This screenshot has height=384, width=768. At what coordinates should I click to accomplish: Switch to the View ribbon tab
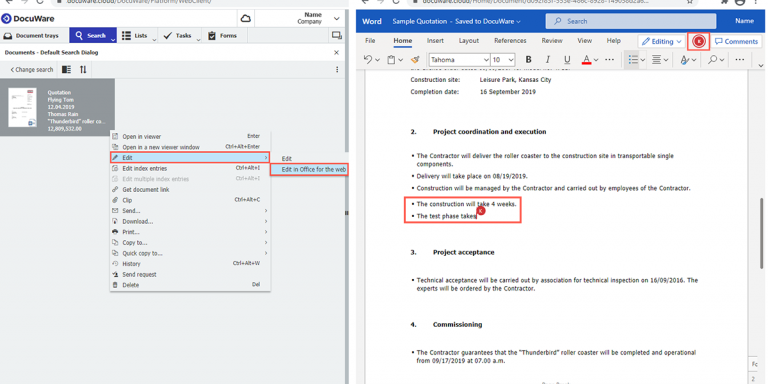584,41
